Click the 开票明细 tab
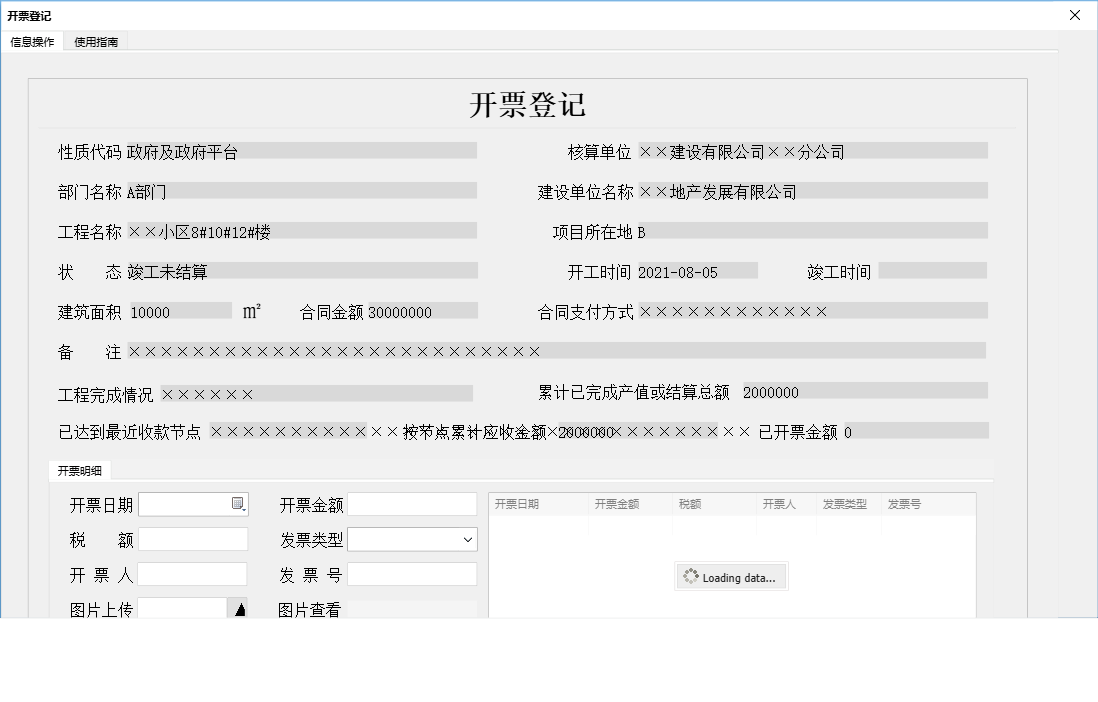Viewport: 1098px width, 702px height. [79, 470]
